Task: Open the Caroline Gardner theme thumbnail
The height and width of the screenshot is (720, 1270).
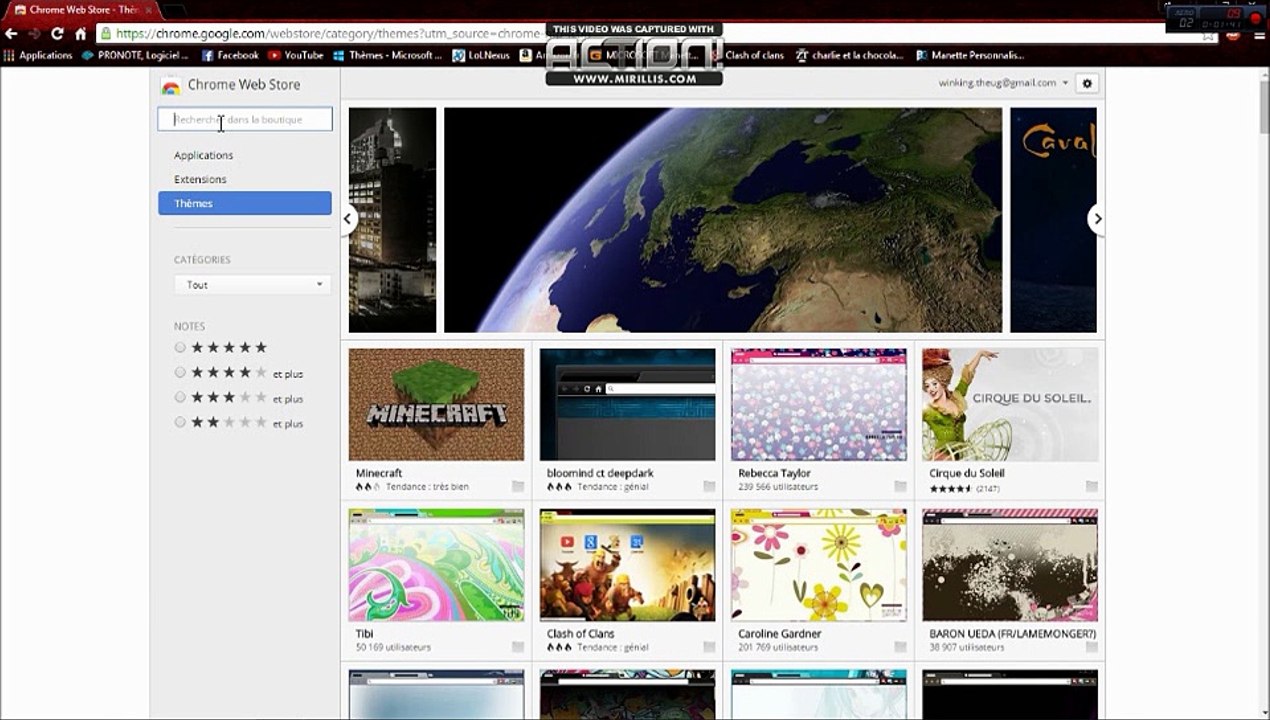Action: click(x=819, y=565)
